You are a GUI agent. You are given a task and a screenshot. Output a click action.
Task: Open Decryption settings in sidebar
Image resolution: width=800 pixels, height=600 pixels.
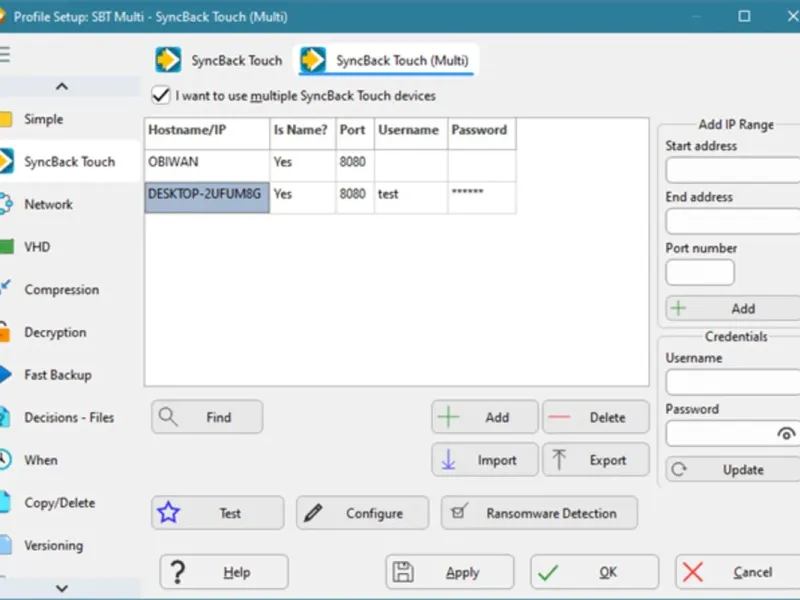55,332
